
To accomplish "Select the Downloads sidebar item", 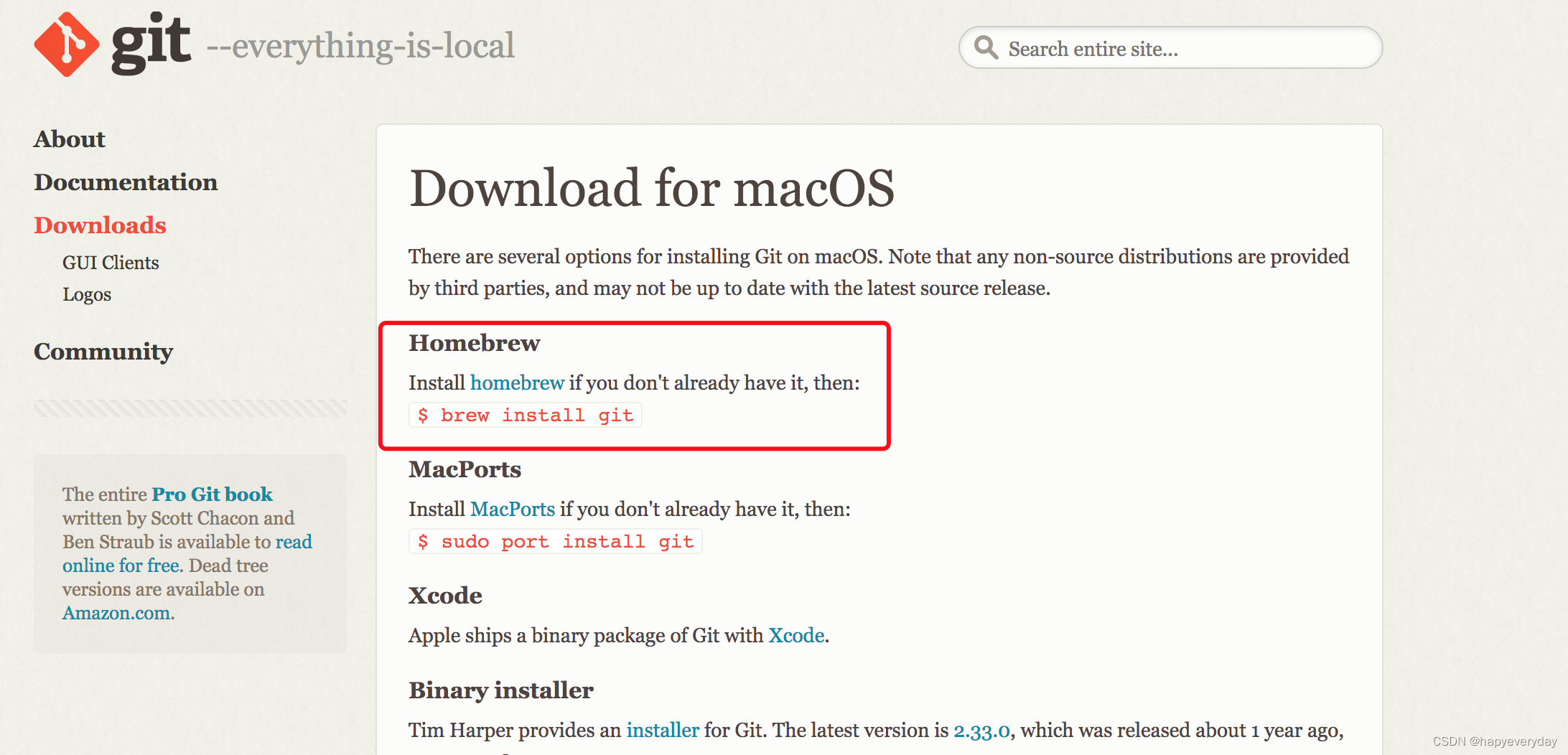I will point(100,225).
